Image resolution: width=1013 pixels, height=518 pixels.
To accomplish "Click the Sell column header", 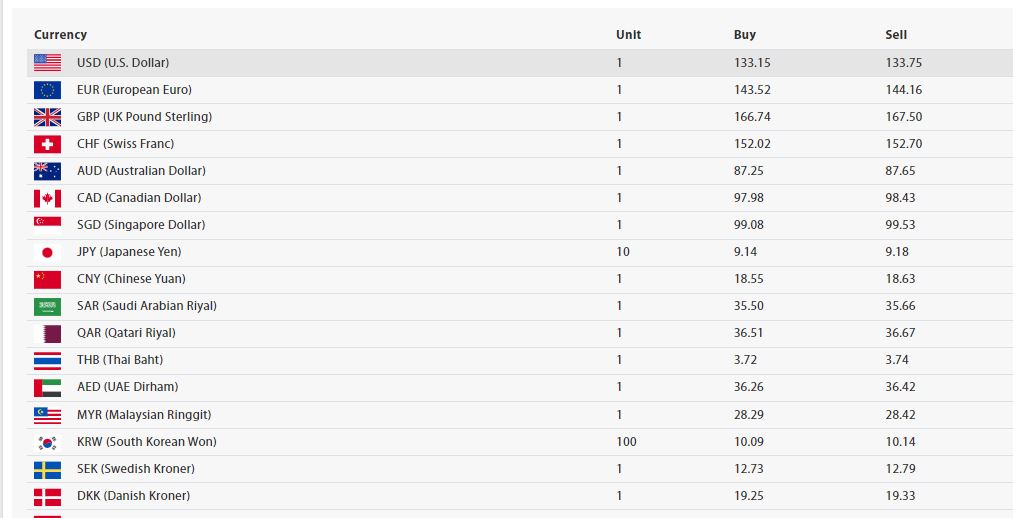I will click(896, 35).
